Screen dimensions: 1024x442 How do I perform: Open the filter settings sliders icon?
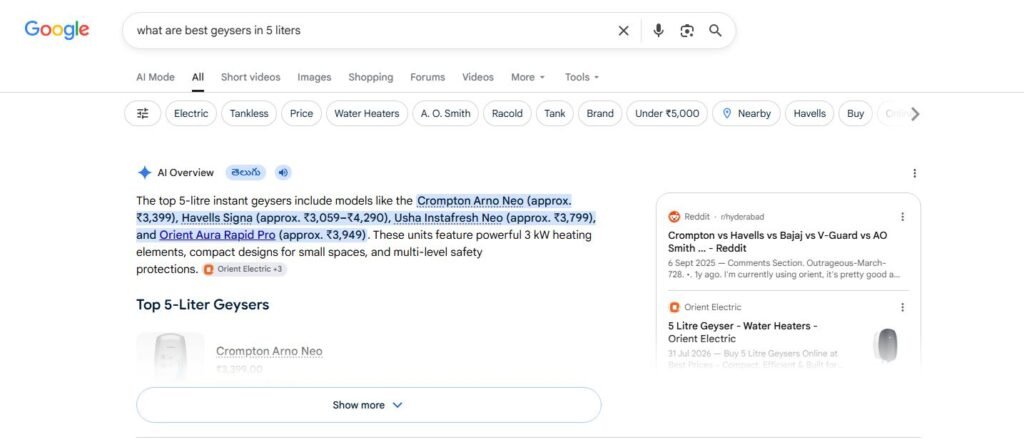(x=142, y=114)
